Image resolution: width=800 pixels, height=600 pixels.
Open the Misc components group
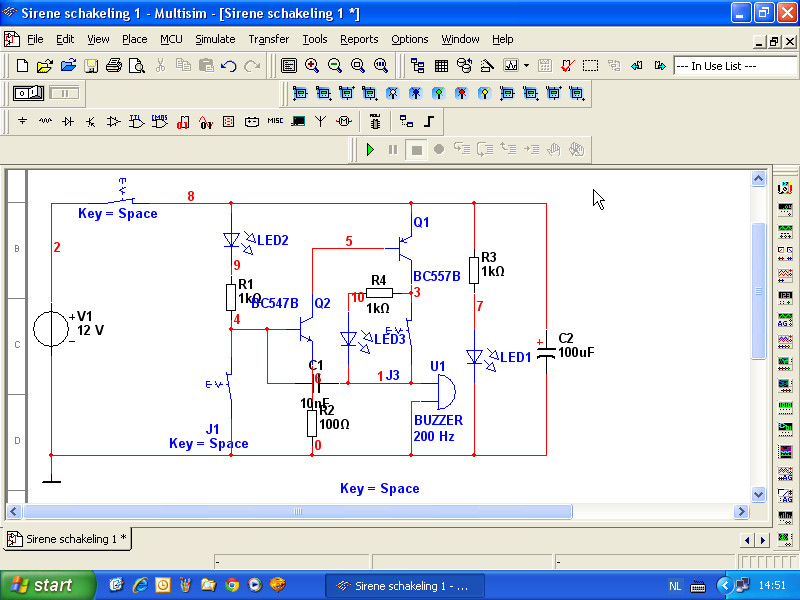[x=275, y=122]
